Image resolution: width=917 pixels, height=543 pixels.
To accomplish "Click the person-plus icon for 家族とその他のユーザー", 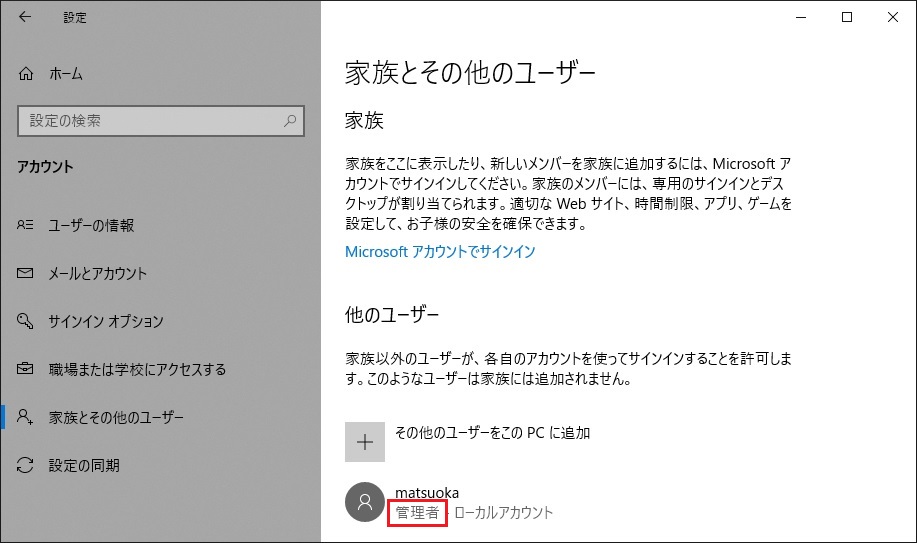I will point(25,417).
